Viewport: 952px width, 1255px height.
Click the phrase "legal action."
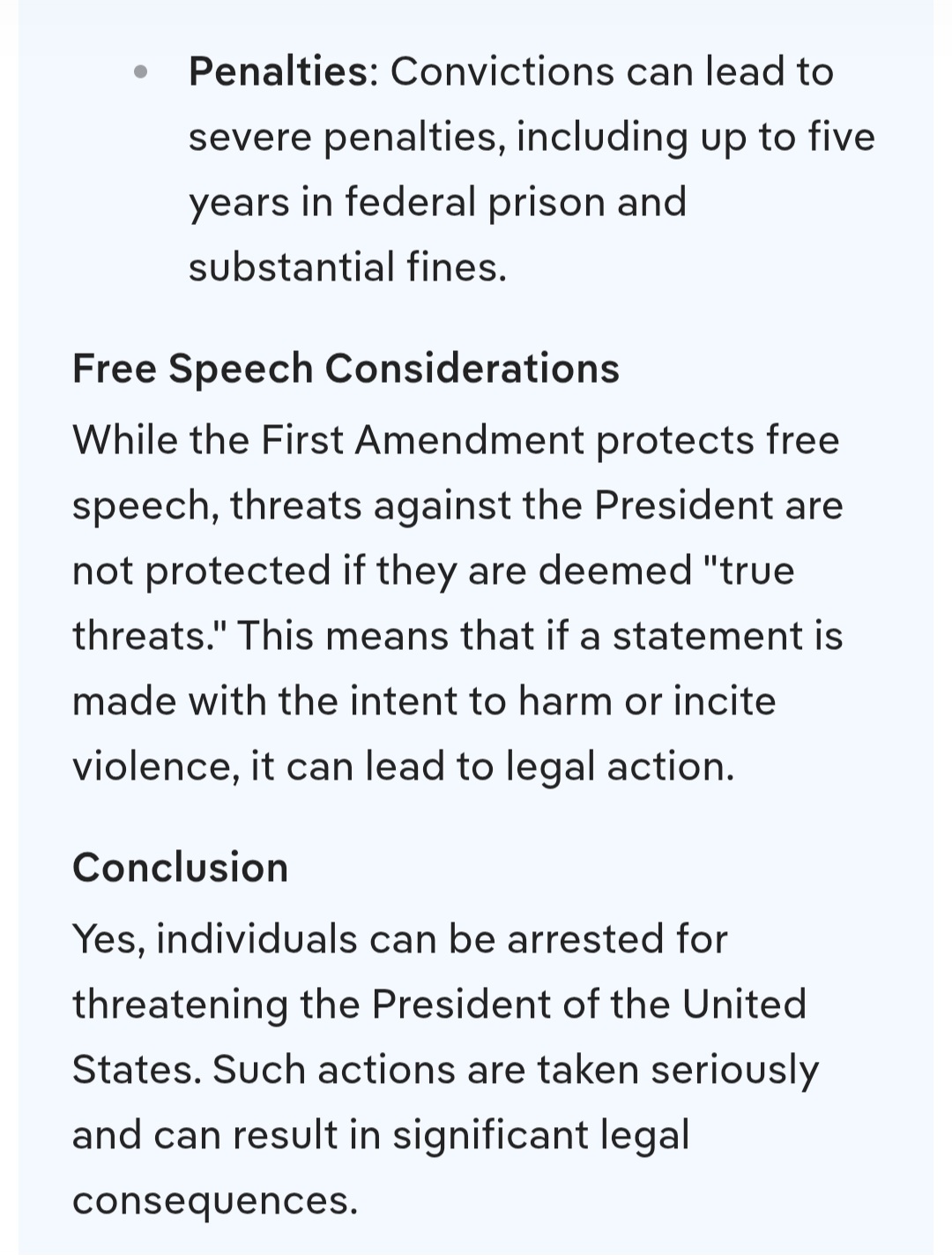click(619, 766)
